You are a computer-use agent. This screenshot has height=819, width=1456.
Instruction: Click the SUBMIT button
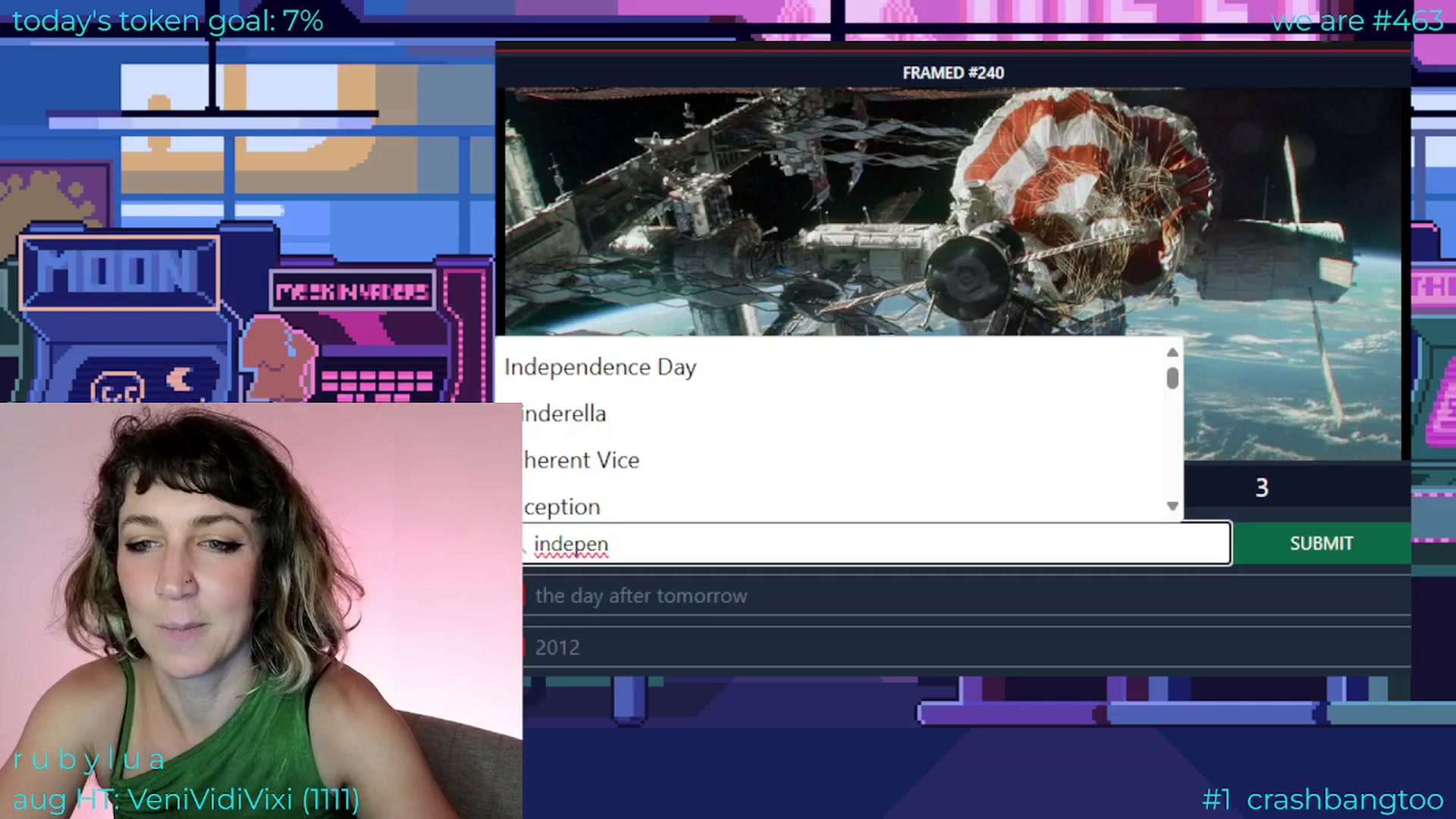1321,544
